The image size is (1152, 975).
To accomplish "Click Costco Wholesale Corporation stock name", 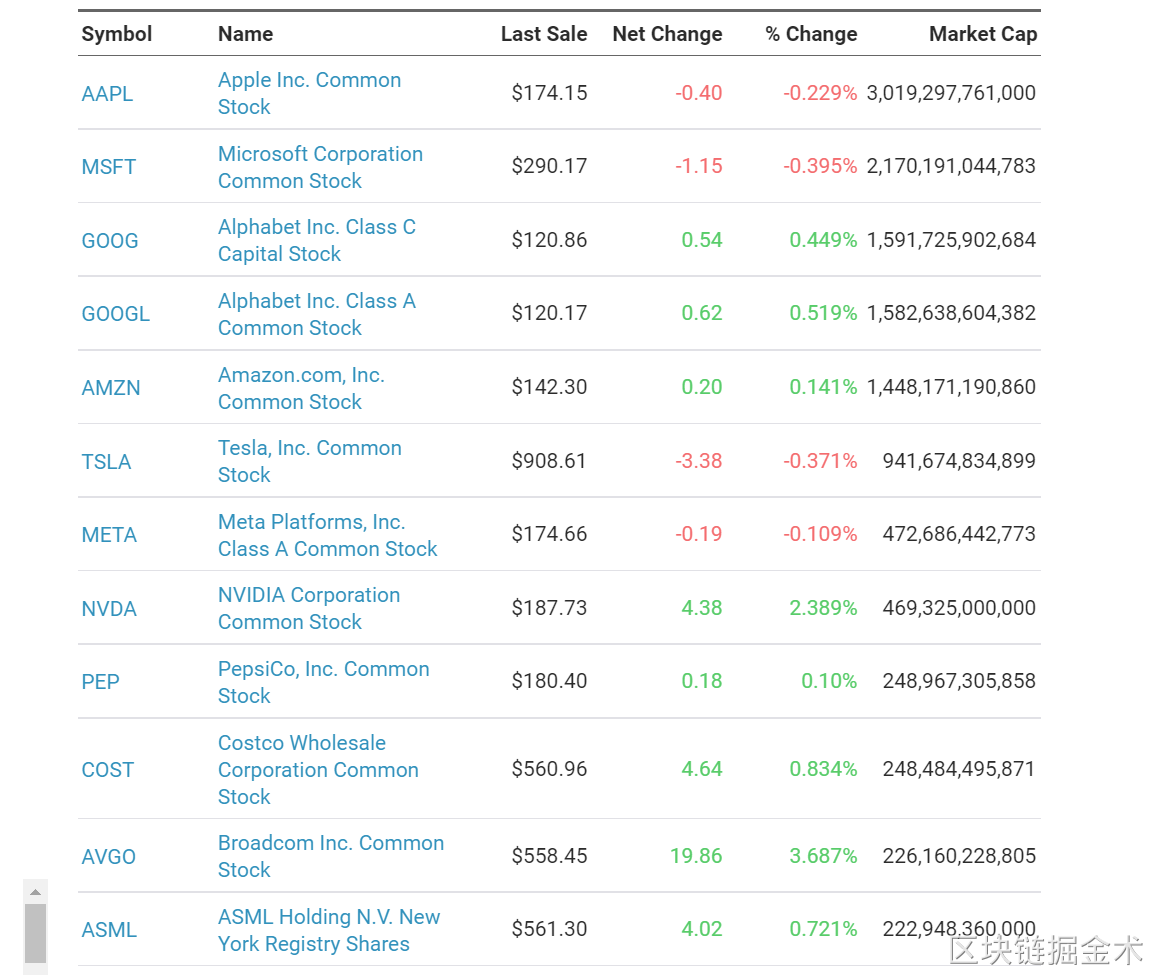I will (318, 770).
